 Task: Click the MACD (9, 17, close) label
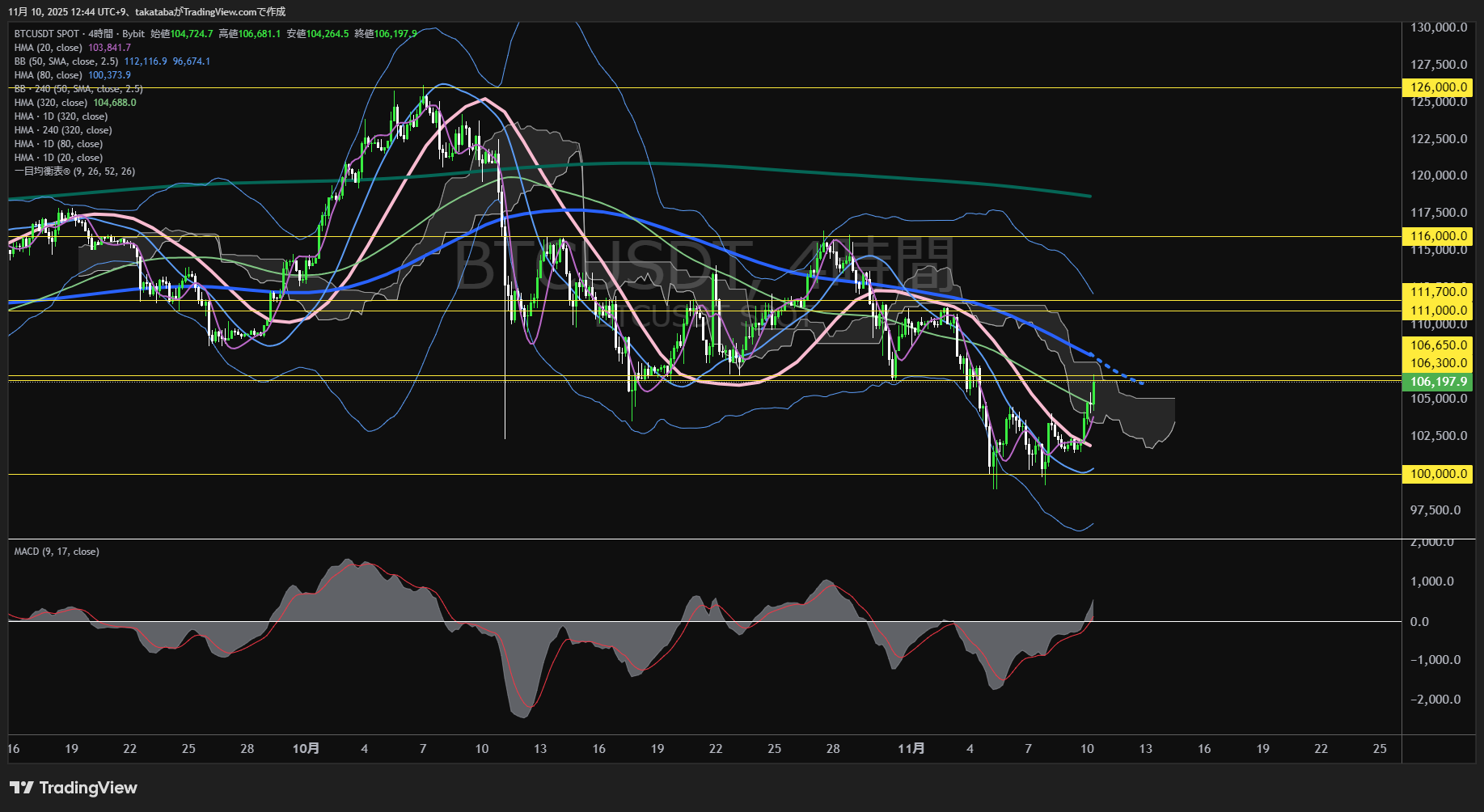point(57,552)
